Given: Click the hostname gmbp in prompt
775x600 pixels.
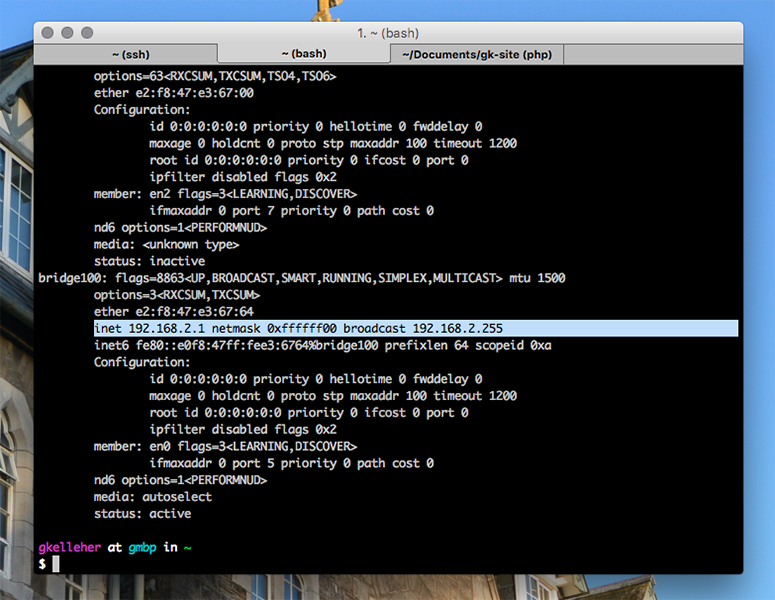Looking at the screenshot, I should click(142, 548).
